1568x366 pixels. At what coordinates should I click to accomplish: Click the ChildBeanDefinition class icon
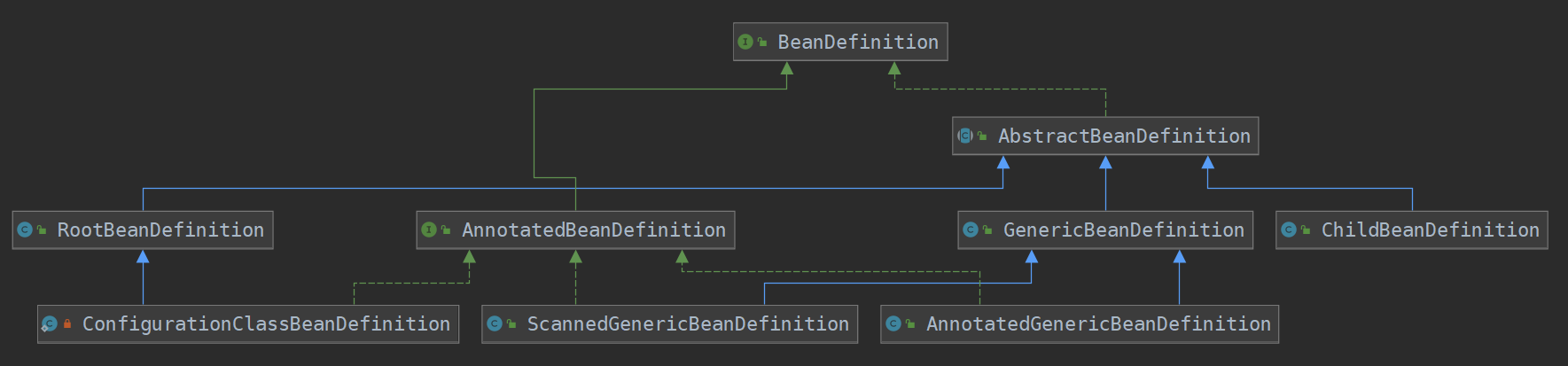pos(1289,230)
